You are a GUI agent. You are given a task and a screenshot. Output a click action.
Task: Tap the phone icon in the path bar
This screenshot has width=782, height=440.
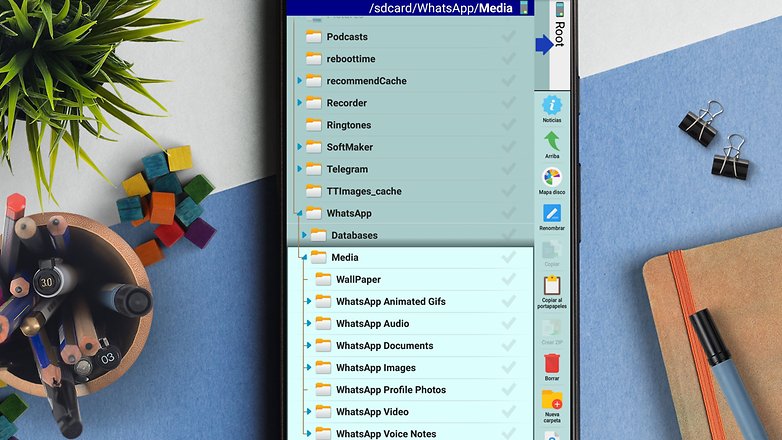coord(524,7)
